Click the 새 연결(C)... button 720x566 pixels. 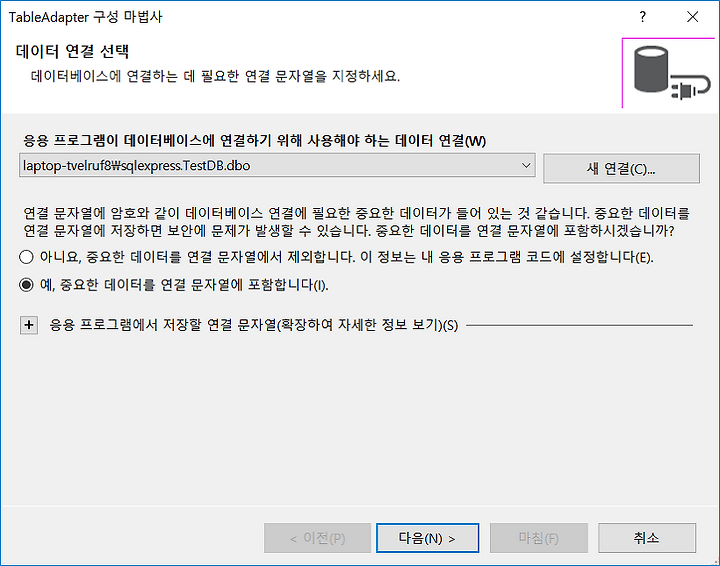click(x=621, y=168)
